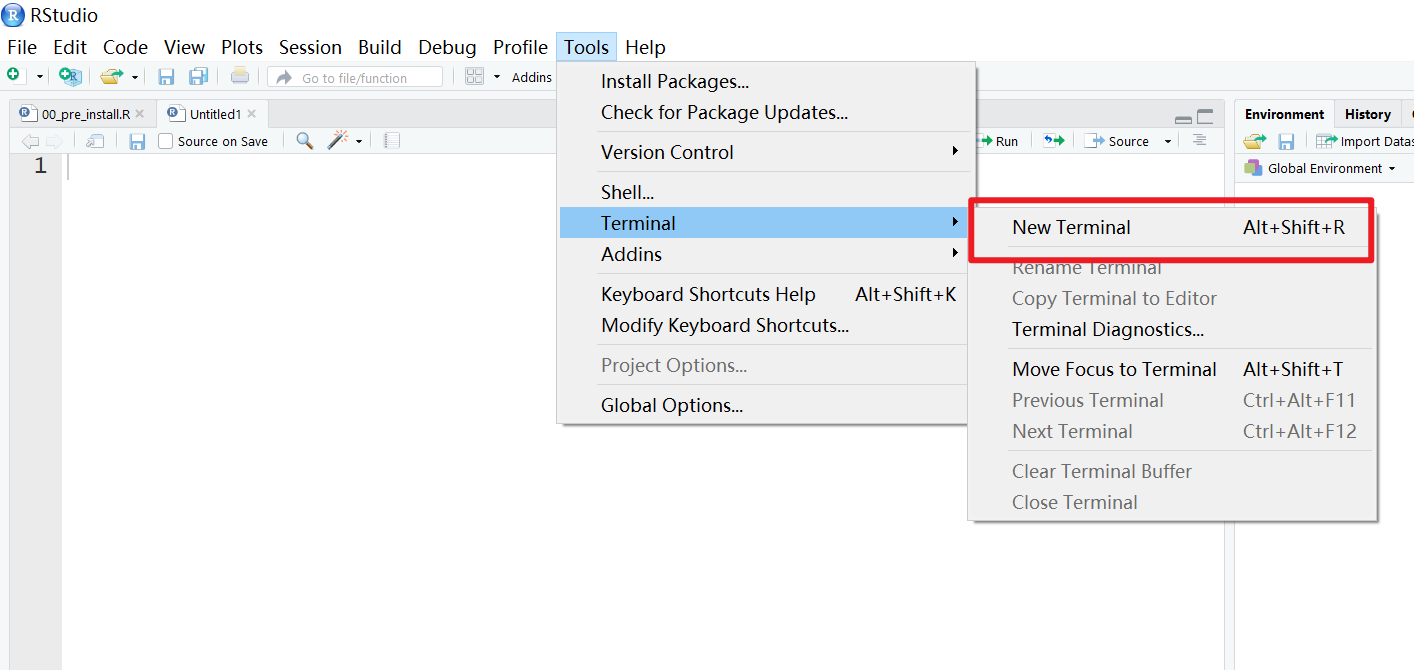The height and width of the screenshot is (670, 1414).
Task: Select Modify Keyboard Shortcuts...
Action: click(x=765, y=325)
